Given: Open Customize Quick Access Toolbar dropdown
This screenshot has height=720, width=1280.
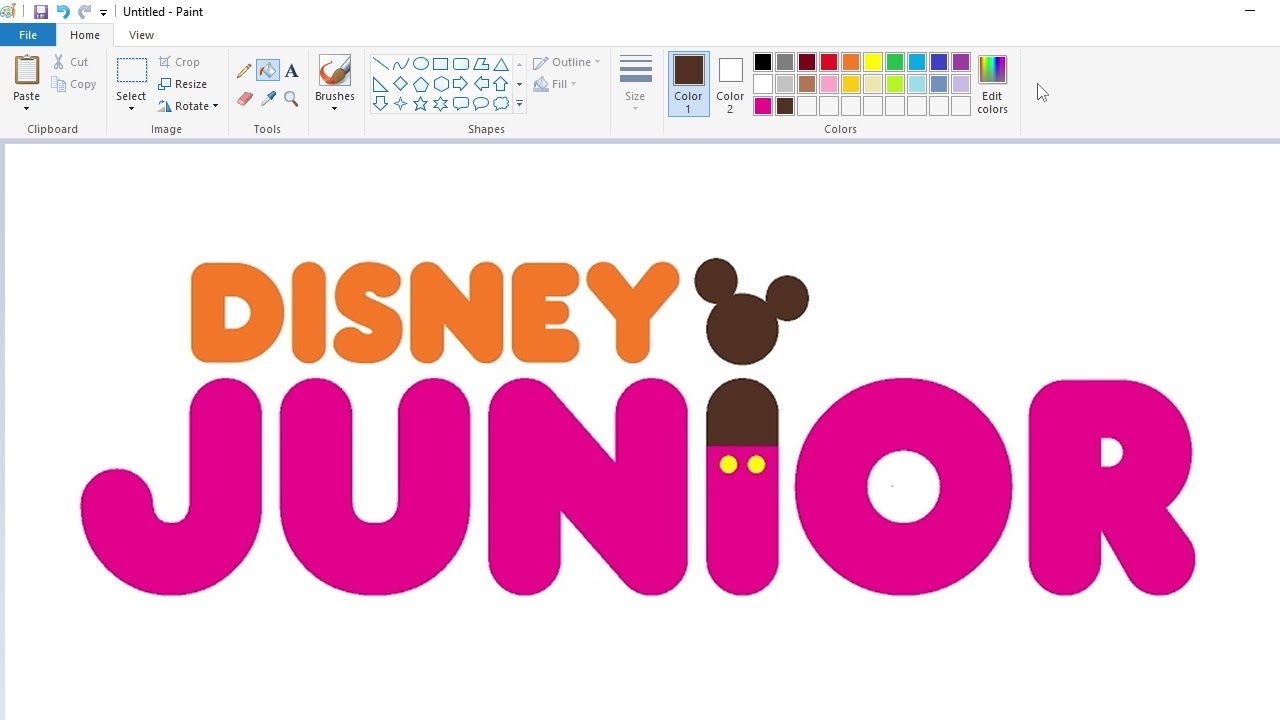Looking at the screenshot, I should pos(103,13).
